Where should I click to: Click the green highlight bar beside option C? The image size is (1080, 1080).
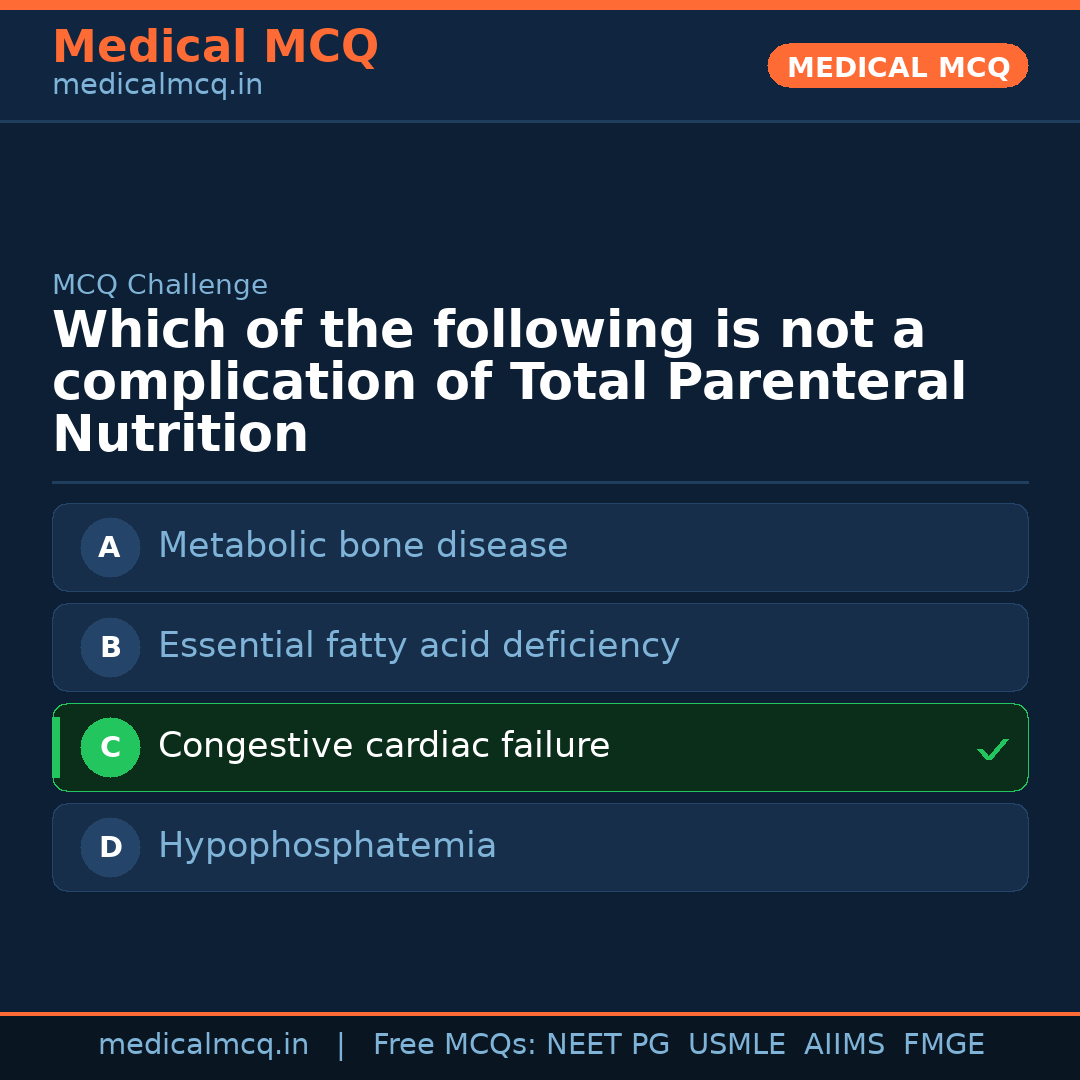[55, 747]
